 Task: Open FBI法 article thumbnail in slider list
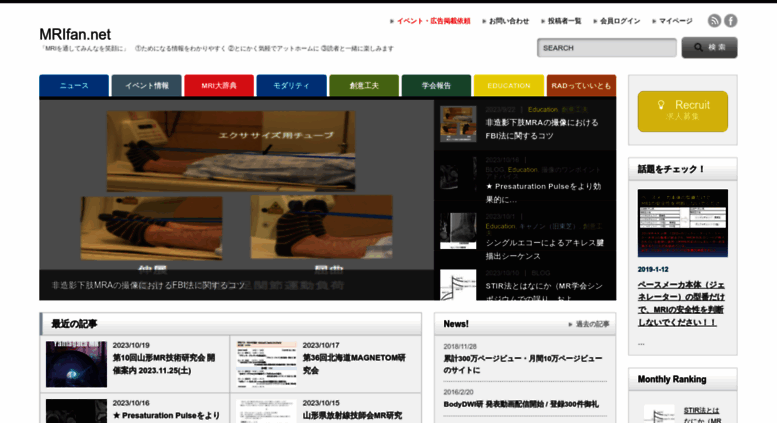click(x=458, y=124)
